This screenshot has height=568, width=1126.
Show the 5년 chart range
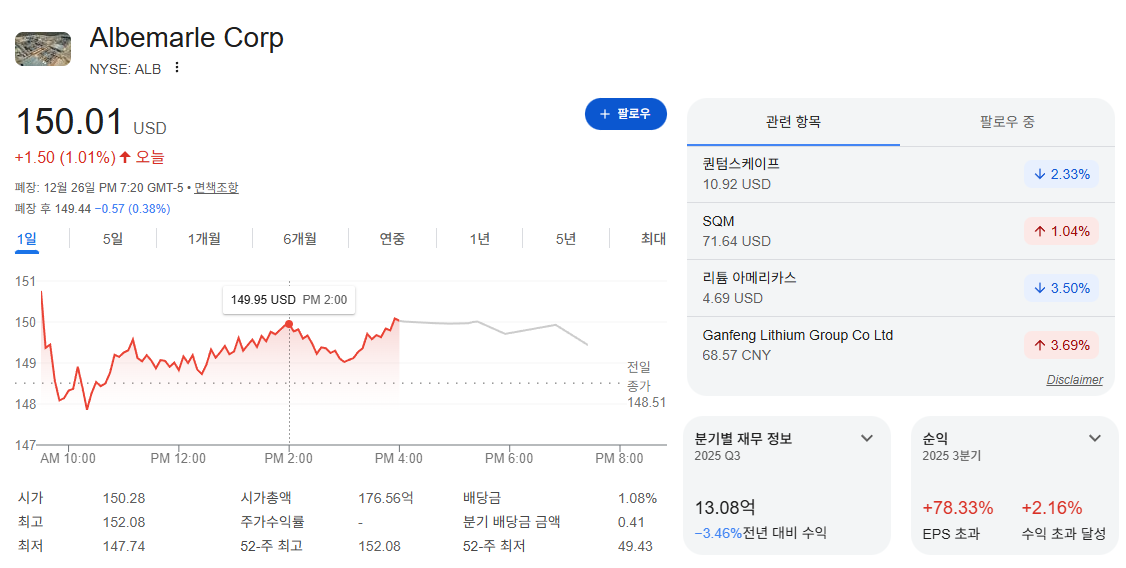pos(566,239)
